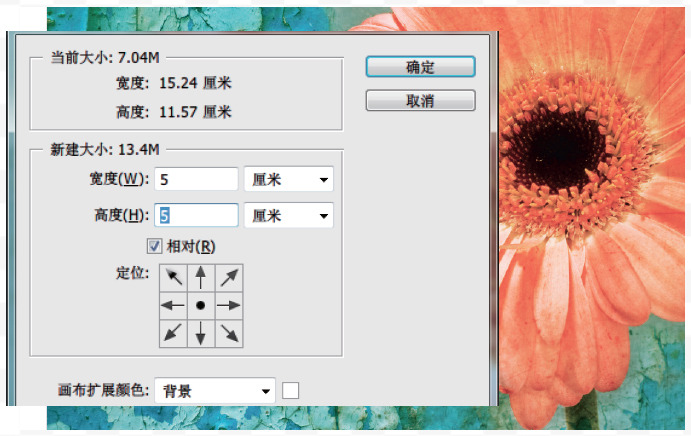Uncheck the 相对(R) checkbox
Image resolution: width=691 pixels, height=436 pixels.
154,246
